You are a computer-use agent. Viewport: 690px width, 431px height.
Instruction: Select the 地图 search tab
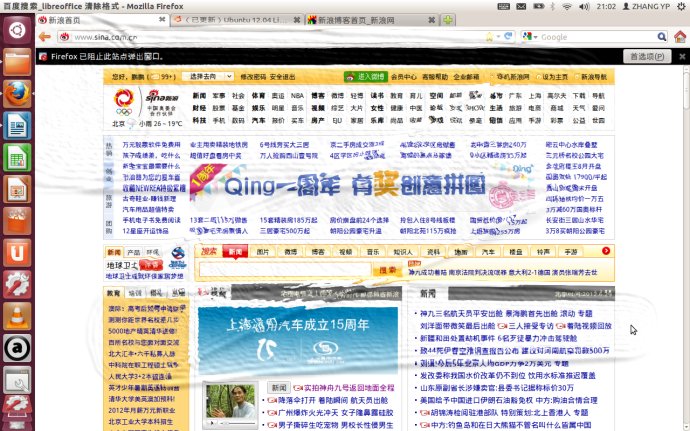[461, 252]
